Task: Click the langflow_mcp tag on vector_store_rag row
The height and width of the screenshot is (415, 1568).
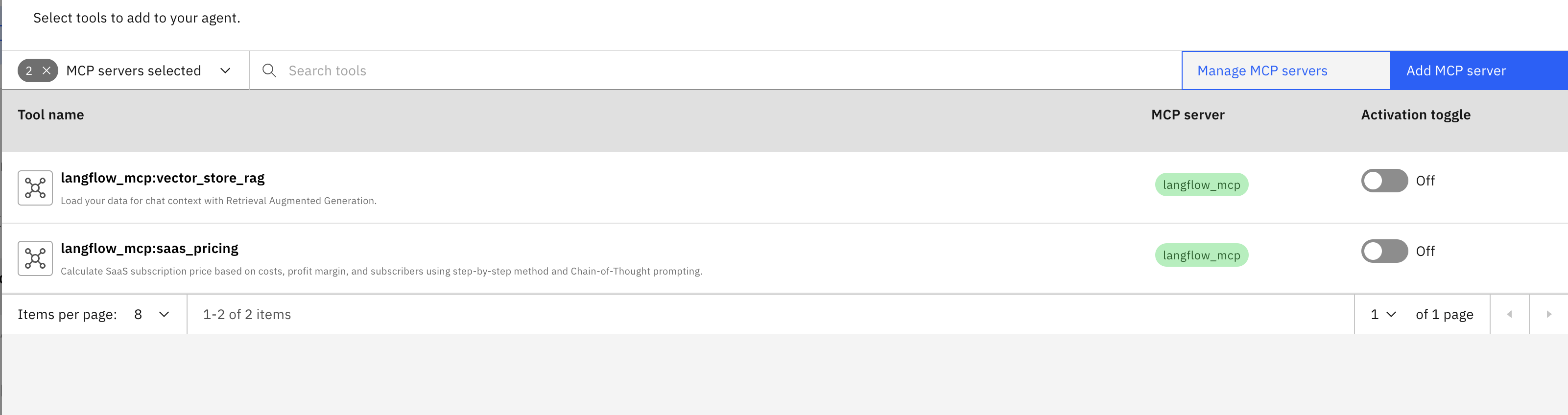Action: 1201,185
